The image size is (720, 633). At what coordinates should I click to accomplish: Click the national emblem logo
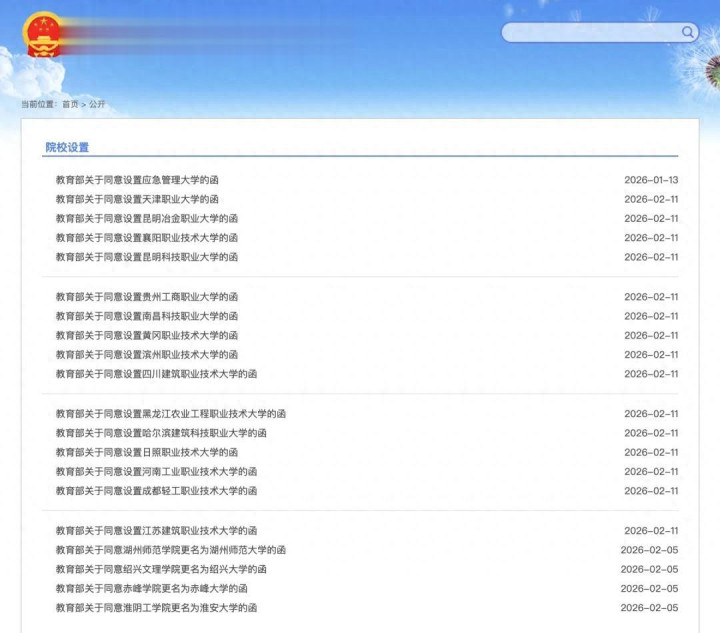tap(42, 35)
